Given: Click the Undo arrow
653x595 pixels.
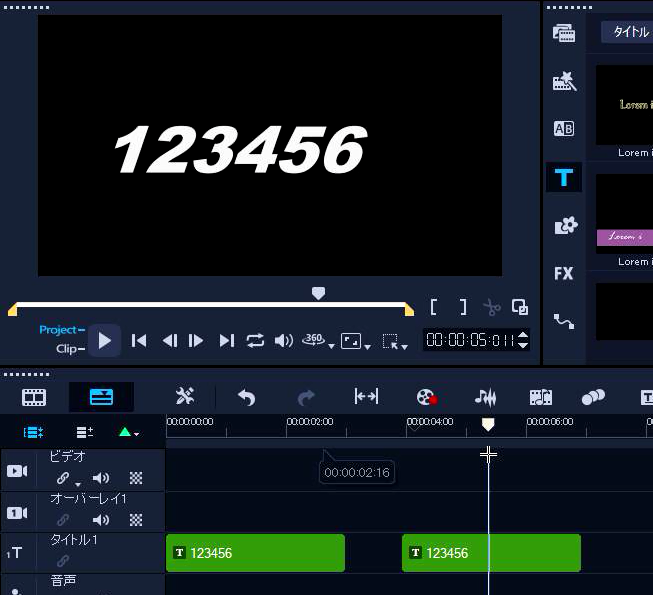Looking at the screenshot, I should click(246, 397).
